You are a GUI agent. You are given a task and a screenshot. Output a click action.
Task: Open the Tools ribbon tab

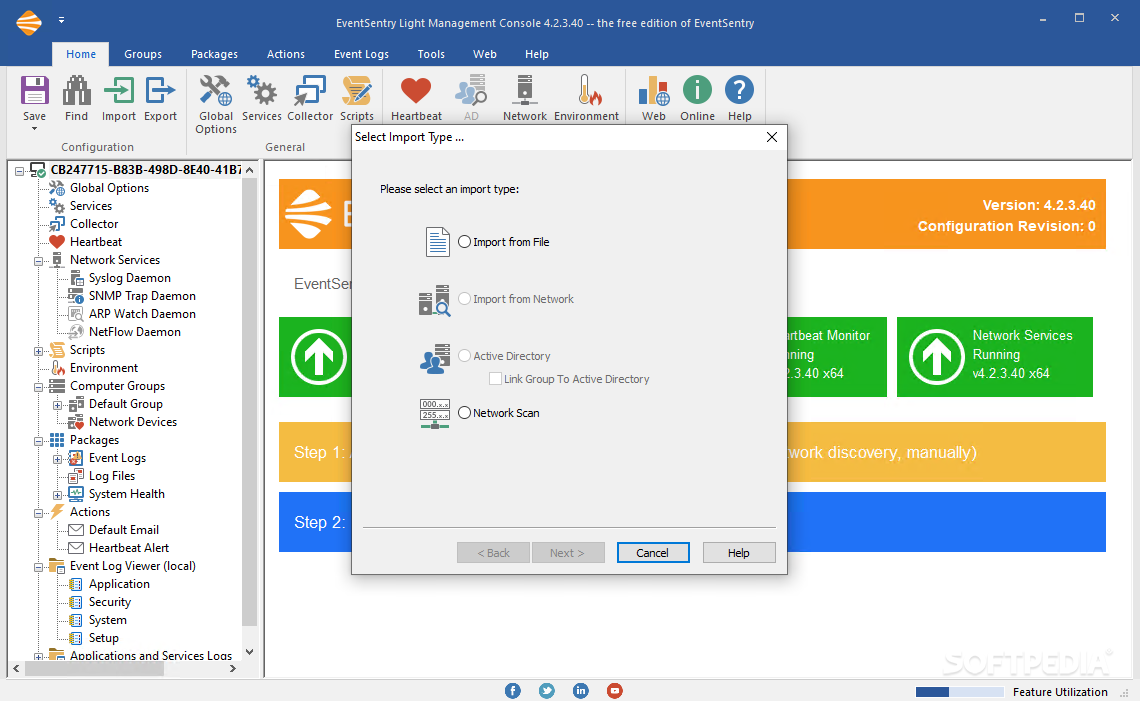pyautogui.click(x=430, y=54)
